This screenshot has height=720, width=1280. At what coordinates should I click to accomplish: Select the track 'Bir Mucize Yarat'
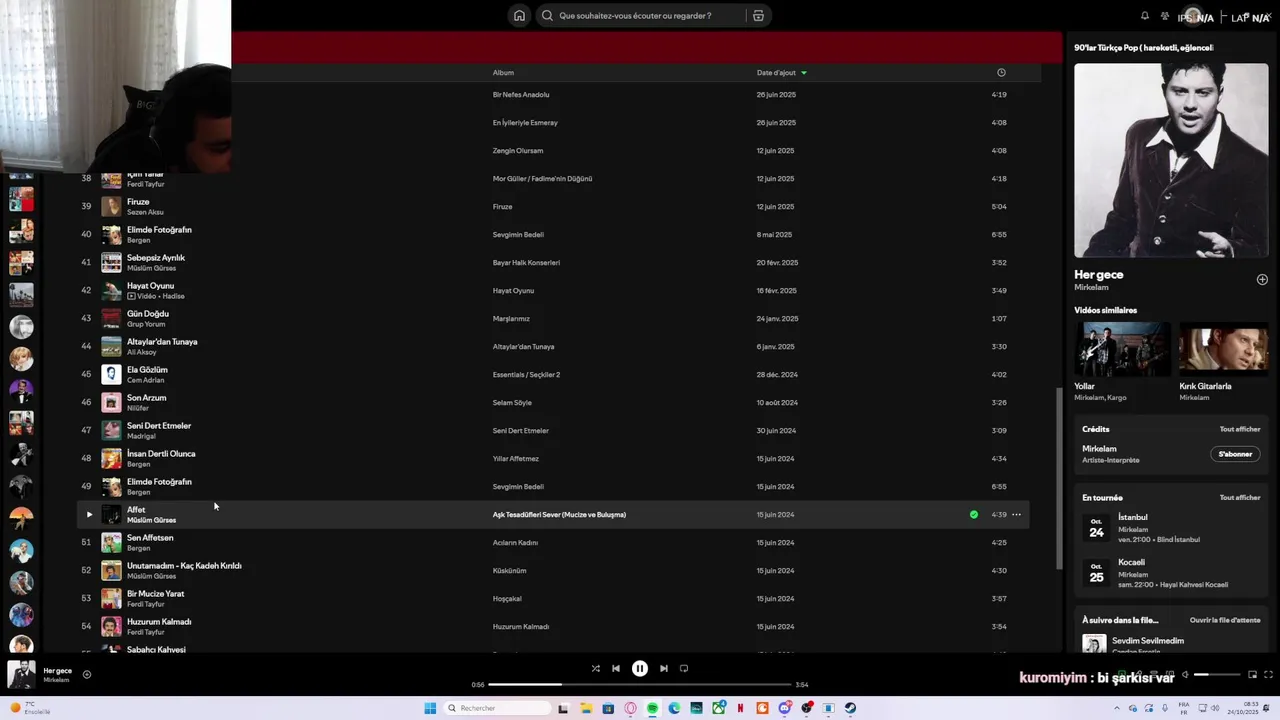pos(155,594)
